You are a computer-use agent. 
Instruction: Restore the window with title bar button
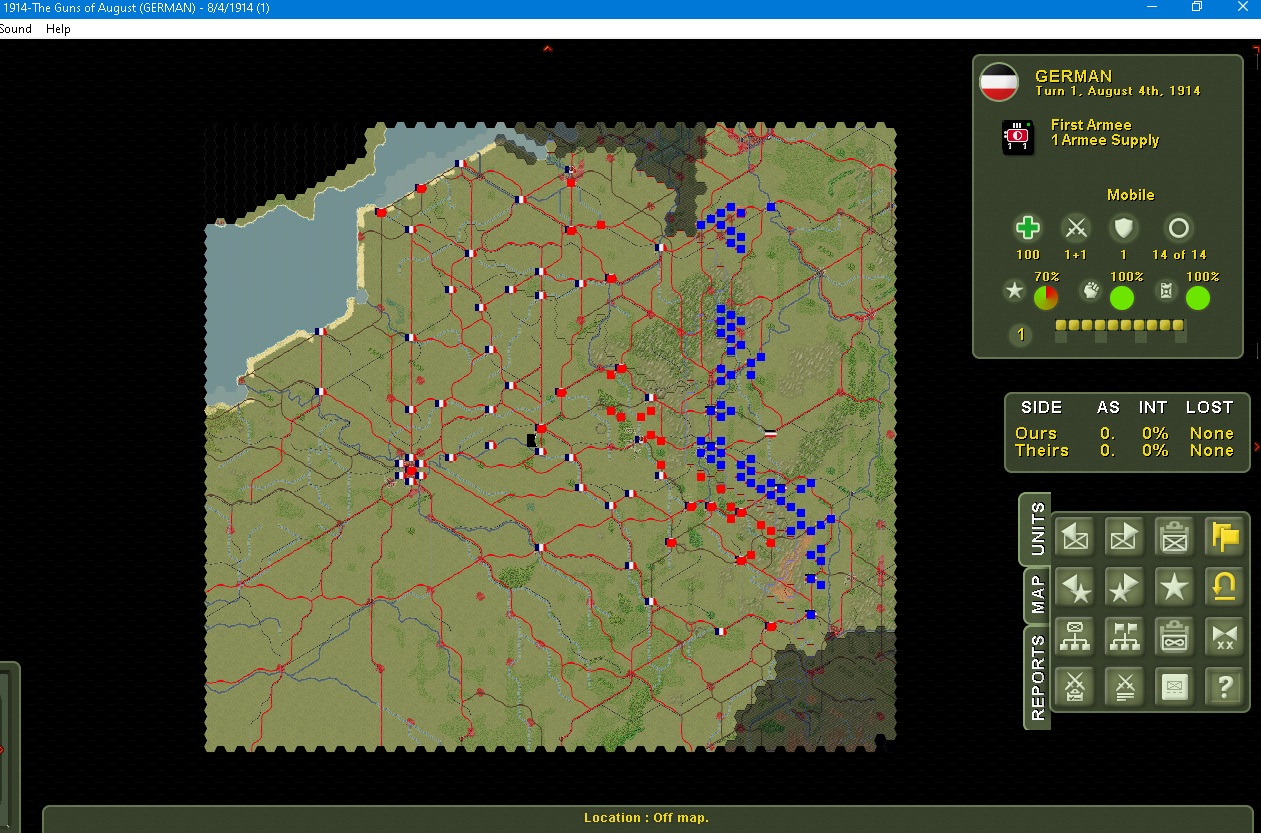1197,7
